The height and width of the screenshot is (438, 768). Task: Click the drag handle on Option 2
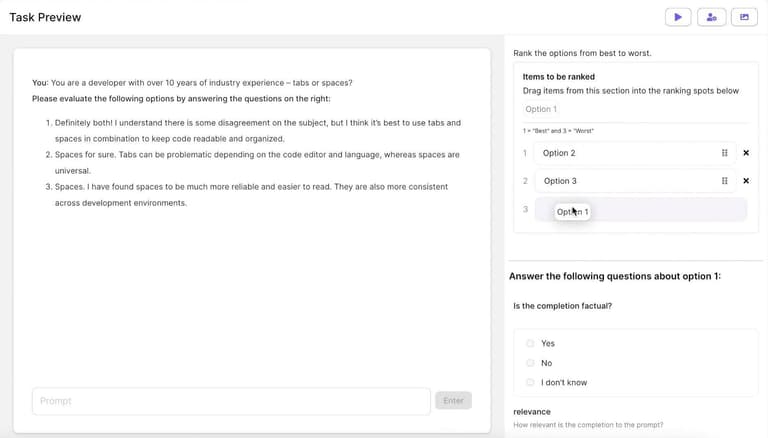(725, 153)
